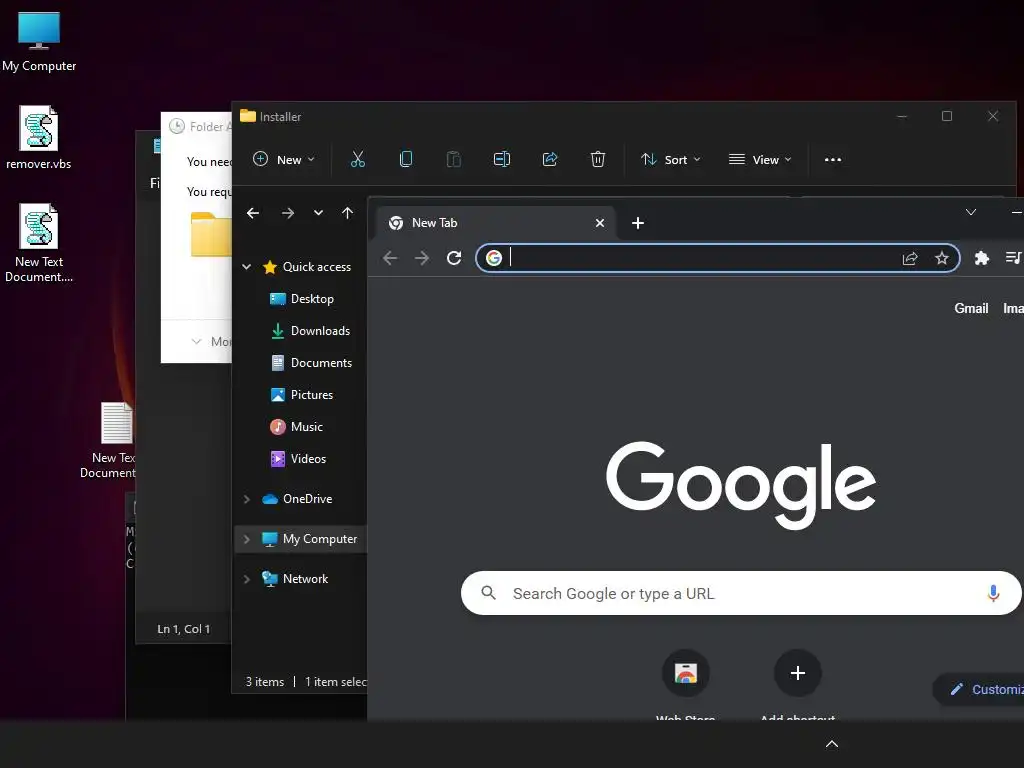Go forward in File Explorer navigation
This screenshot has height=768, width=1024.
(287, 213)
